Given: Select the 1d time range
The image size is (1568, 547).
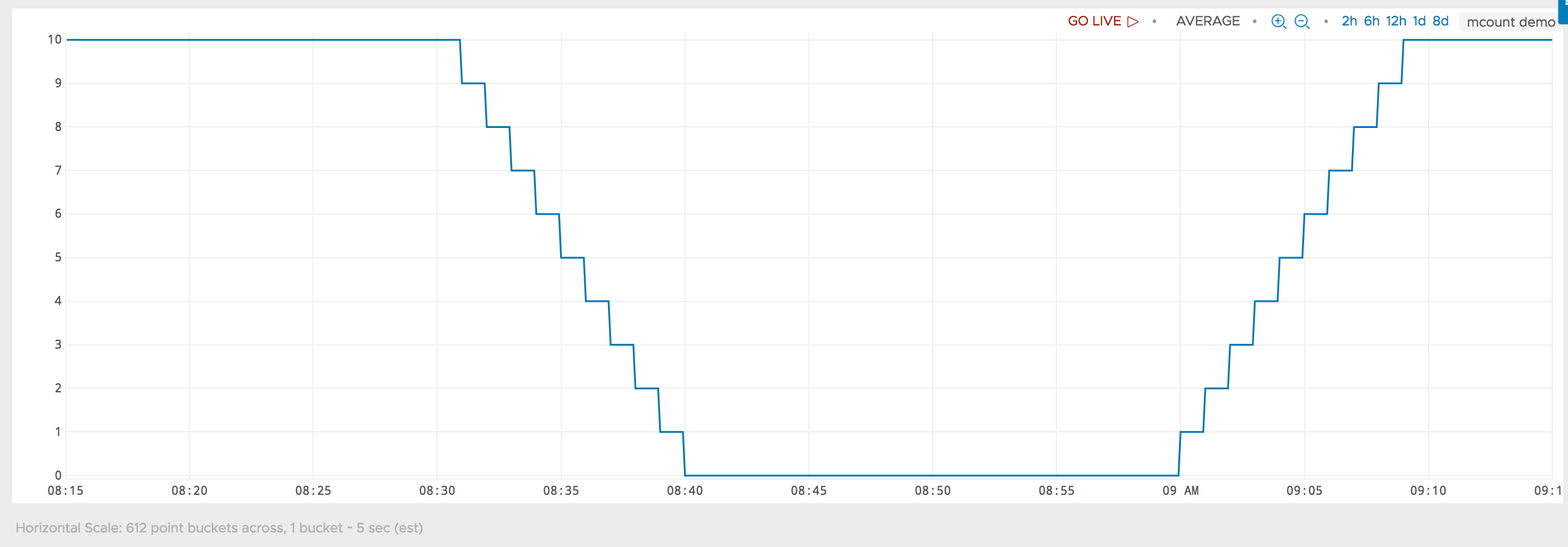Looking at the screenshot, I should [1419, 21].
